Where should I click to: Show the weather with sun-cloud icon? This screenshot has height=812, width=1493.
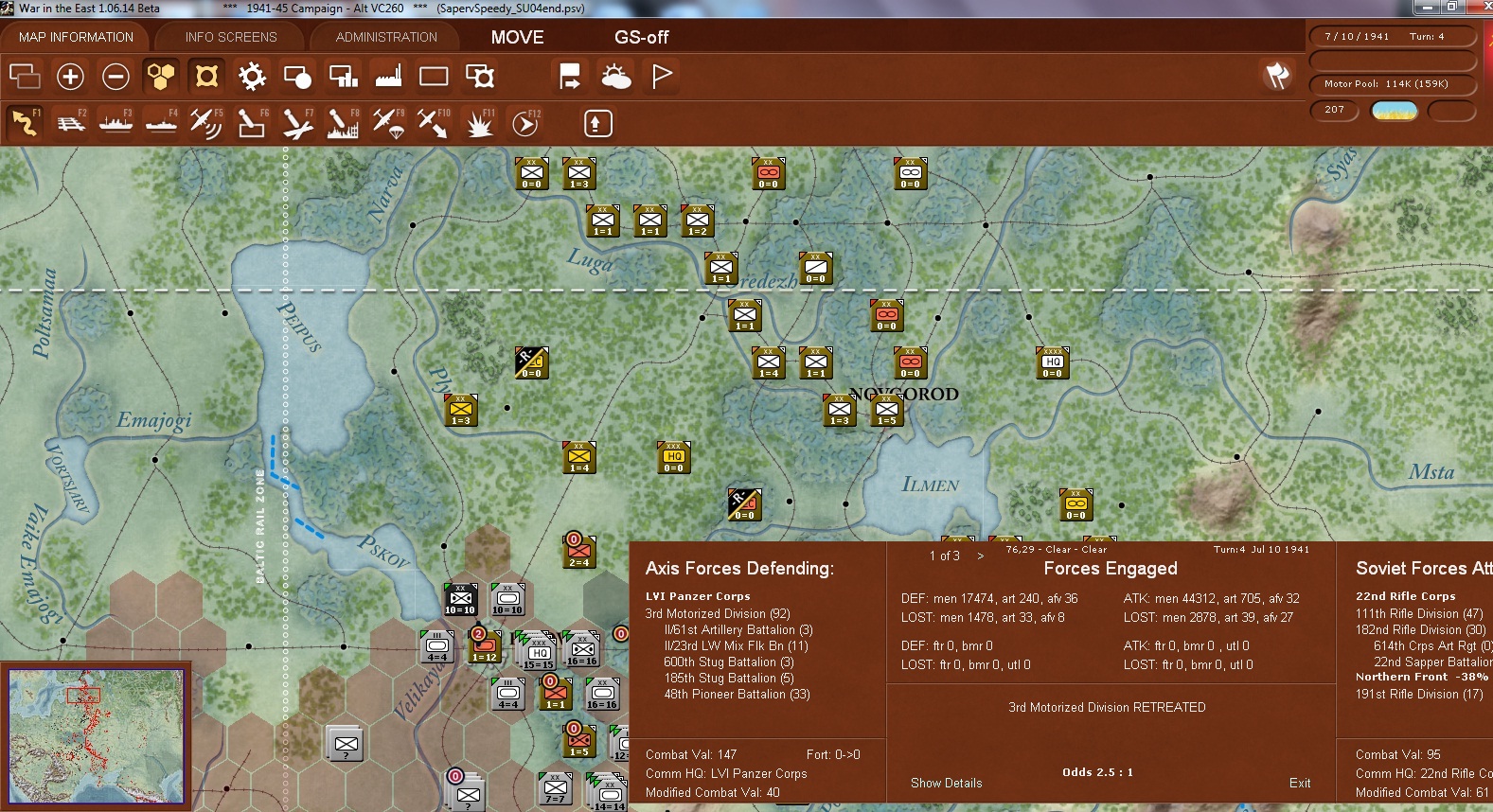[616, 76]
